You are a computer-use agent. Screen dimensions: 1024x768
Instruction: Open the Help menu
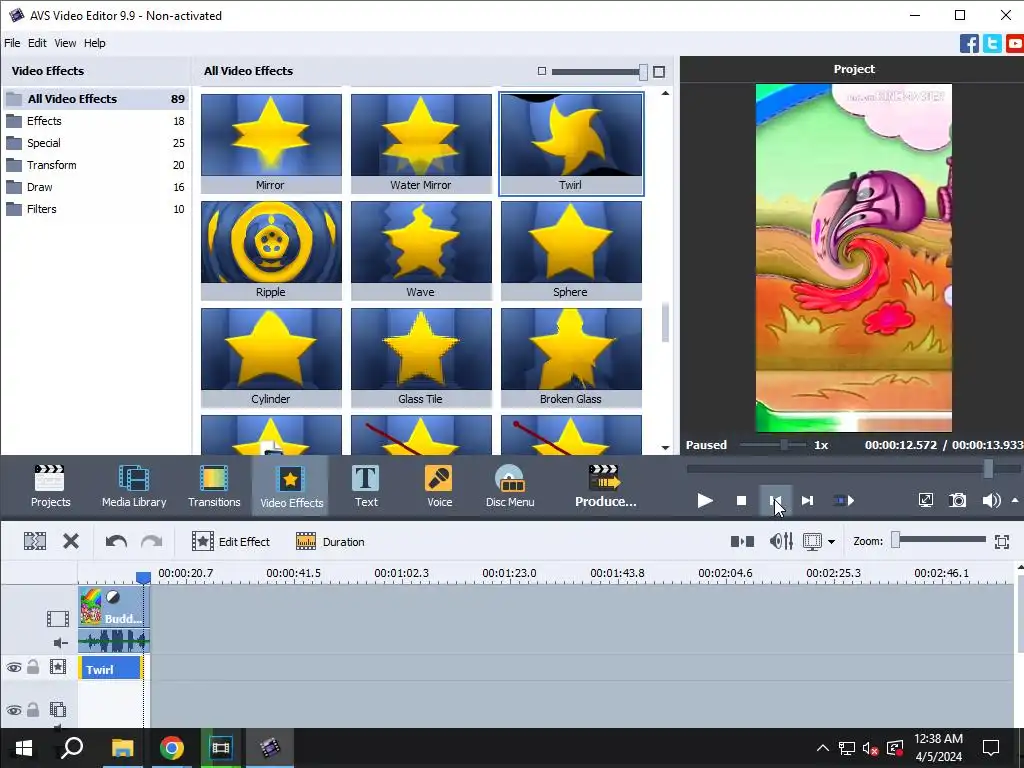(95, 43)
